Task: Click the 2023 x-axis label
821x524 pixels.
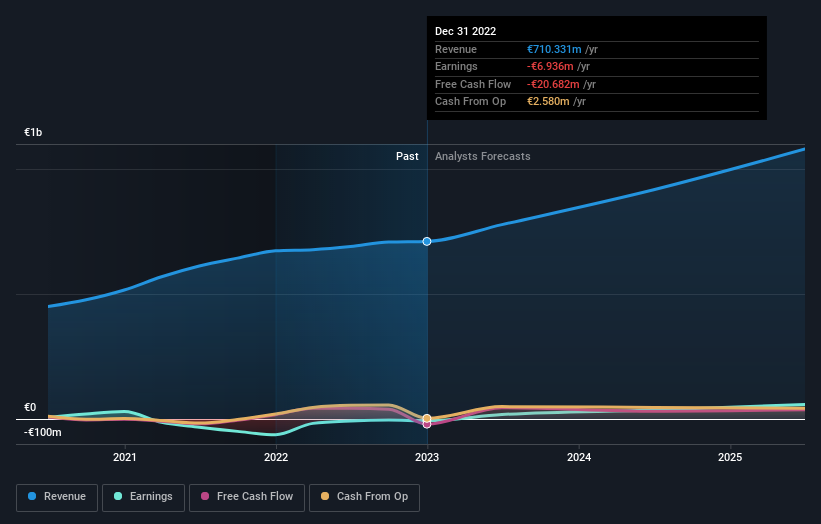Action: point(427,457)
